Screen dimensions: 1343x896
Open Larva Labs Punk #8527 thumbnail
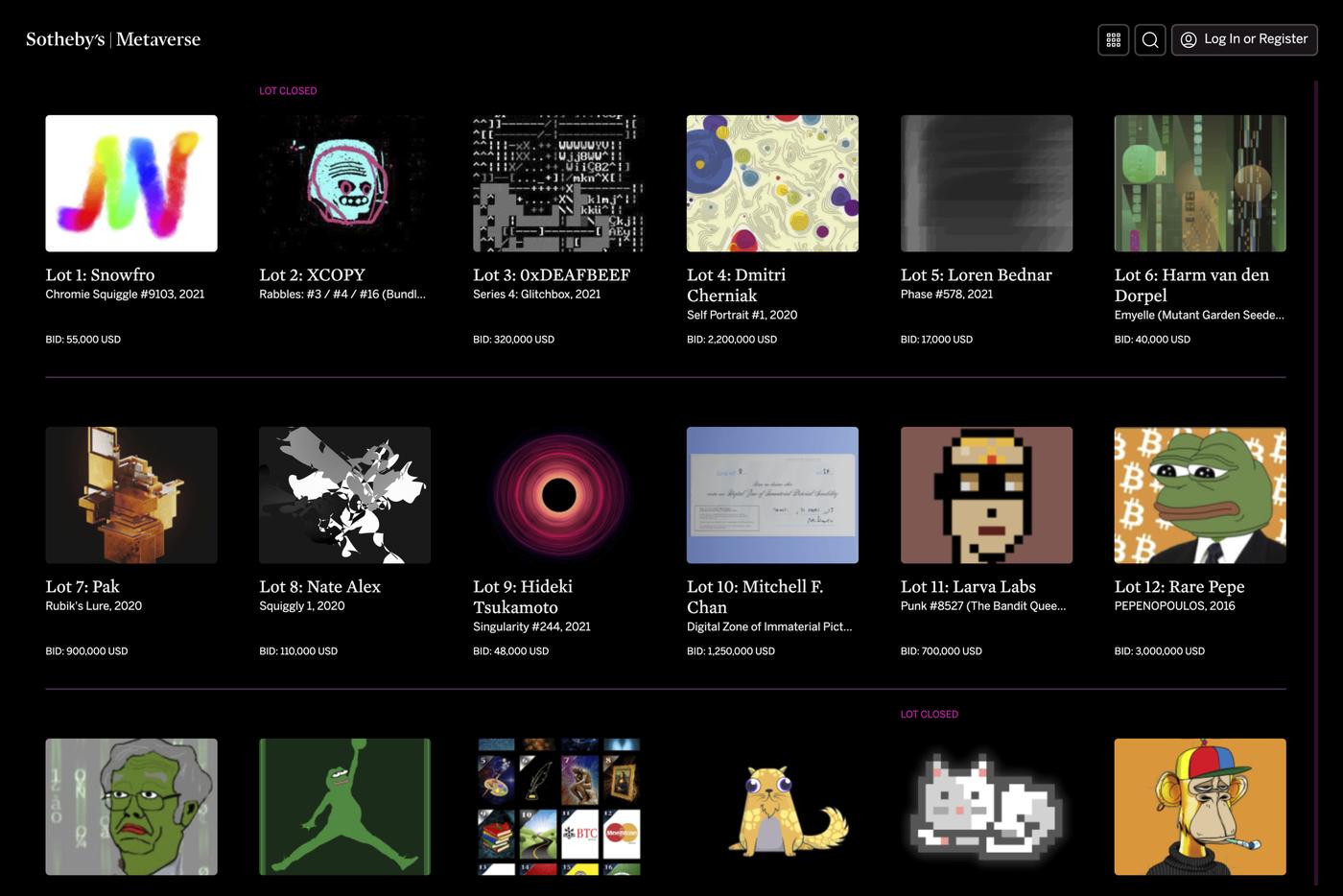coord(986,495)
